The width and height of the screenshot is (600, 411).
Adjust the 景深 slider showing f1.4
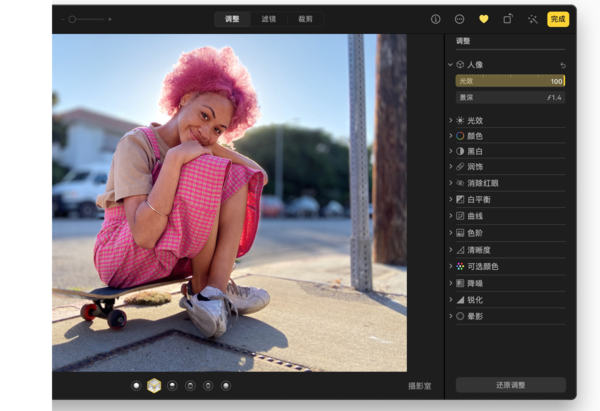[x=510, y=98]
